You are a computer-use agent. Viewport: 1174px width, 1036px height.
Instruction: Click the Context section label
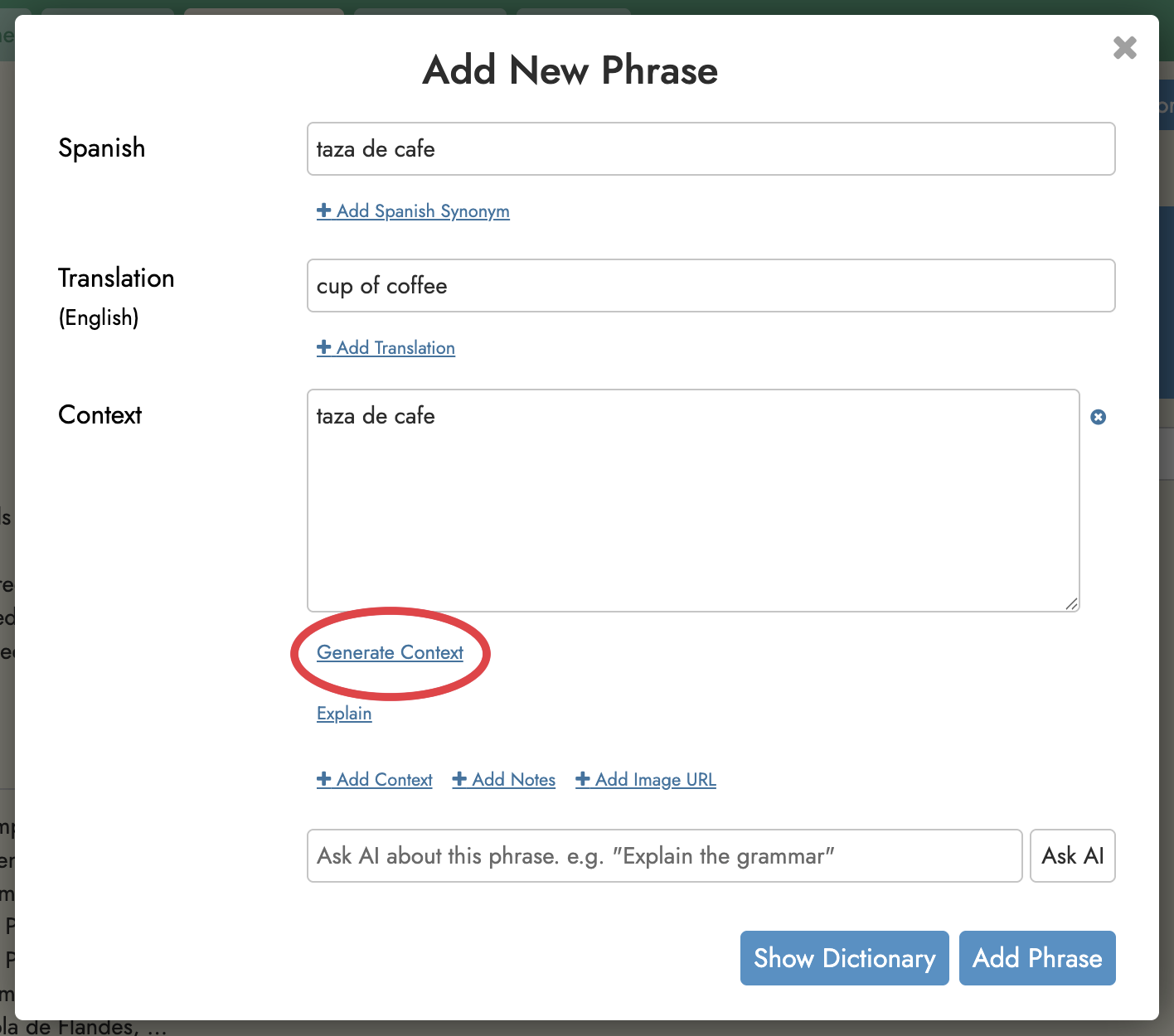click(100, 414)
